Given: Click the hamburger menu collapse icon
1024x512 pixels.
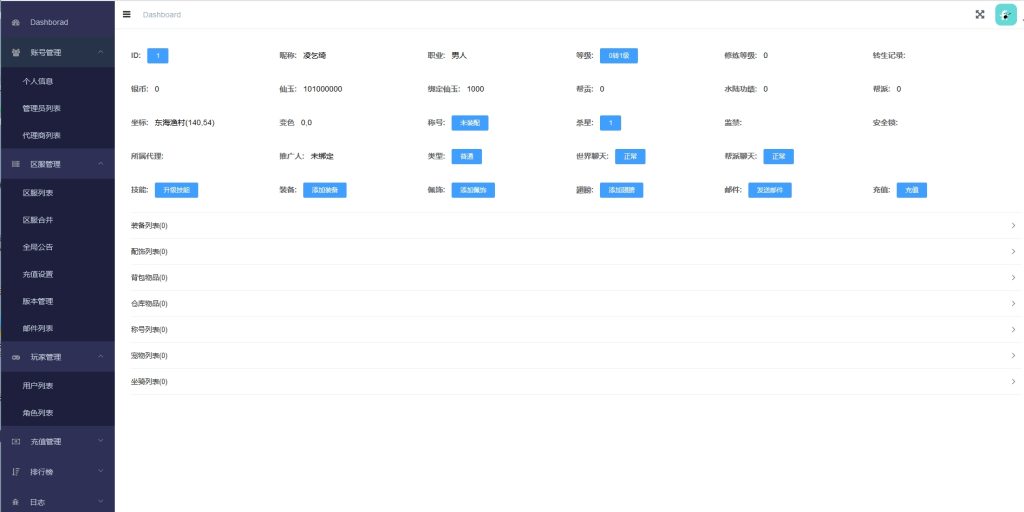Looking at the screenshot, I should 127,14.
